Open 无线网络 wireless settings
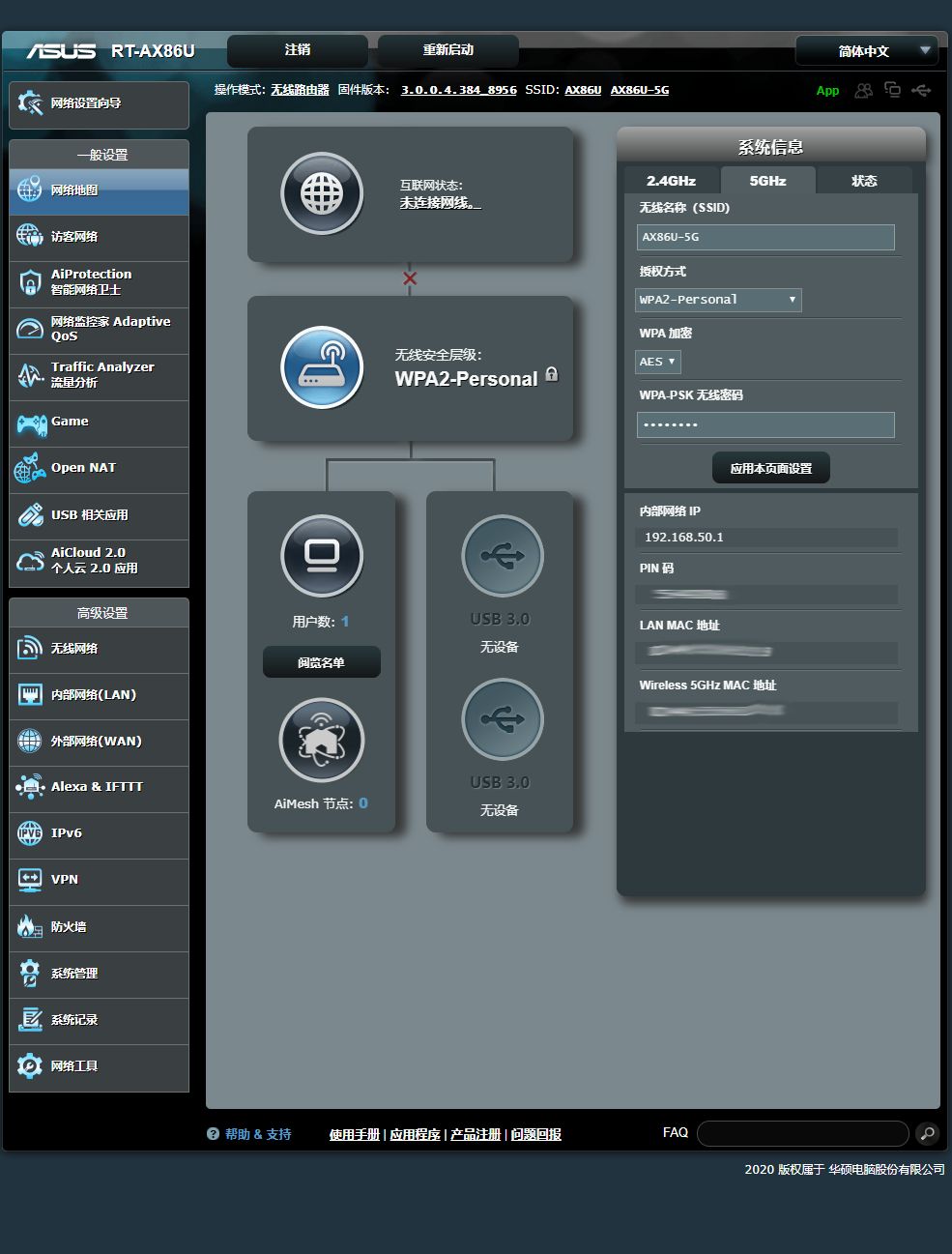The width and height of the screenshot is (952, 1254). point(99,649)
